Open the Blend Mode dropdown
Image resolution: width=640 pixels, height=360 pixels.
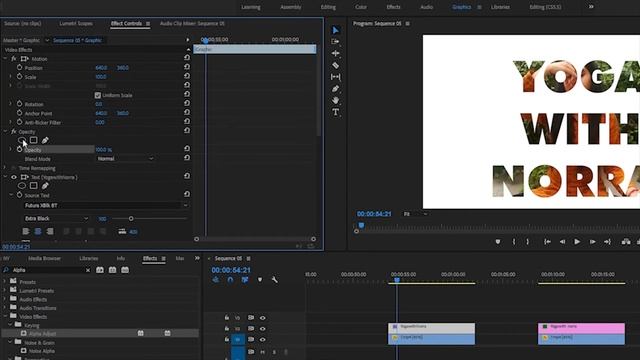point(125,158)
